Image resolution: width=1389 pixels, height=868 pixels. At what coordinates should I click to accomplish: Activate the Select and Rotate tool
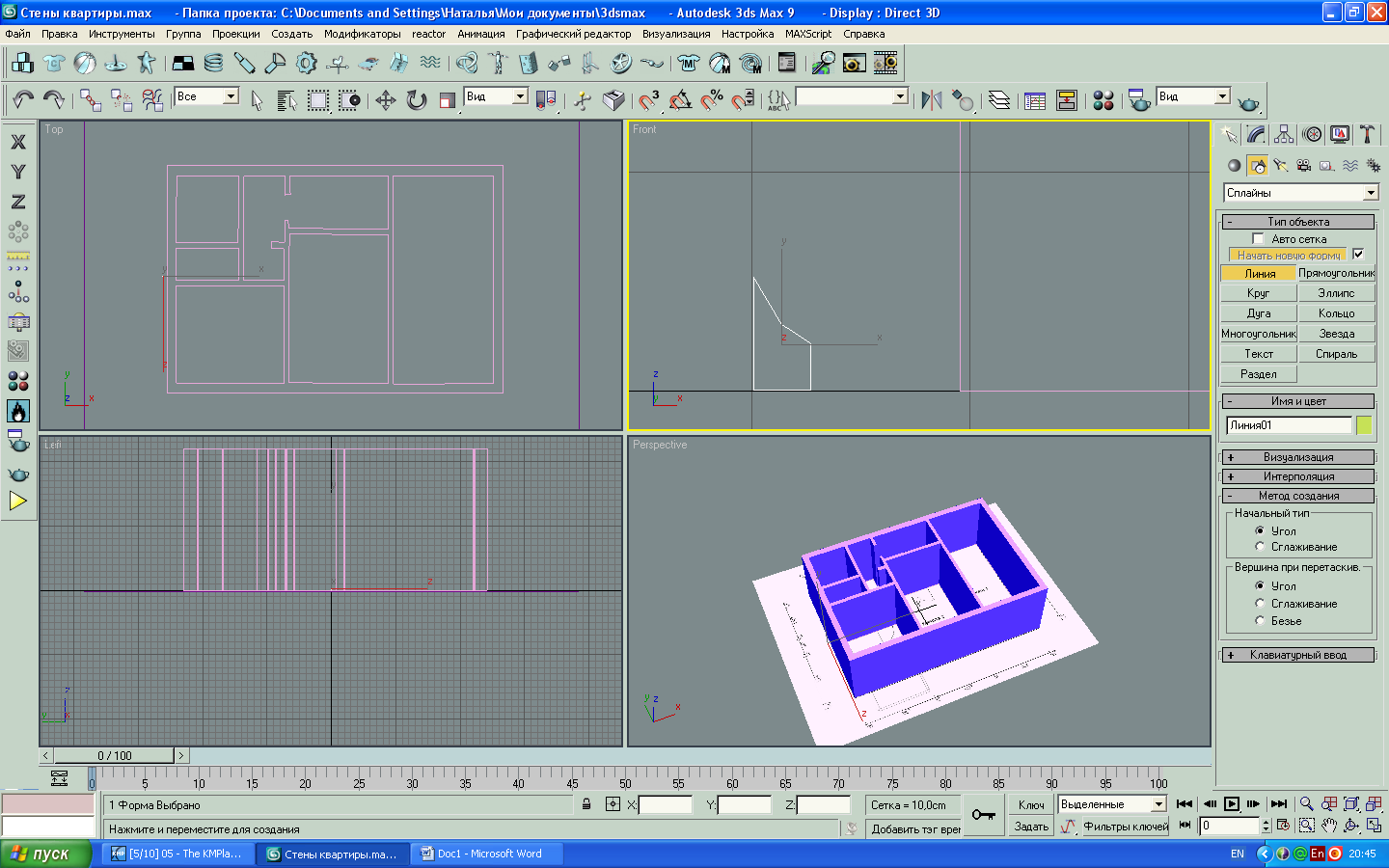[417, 99]
